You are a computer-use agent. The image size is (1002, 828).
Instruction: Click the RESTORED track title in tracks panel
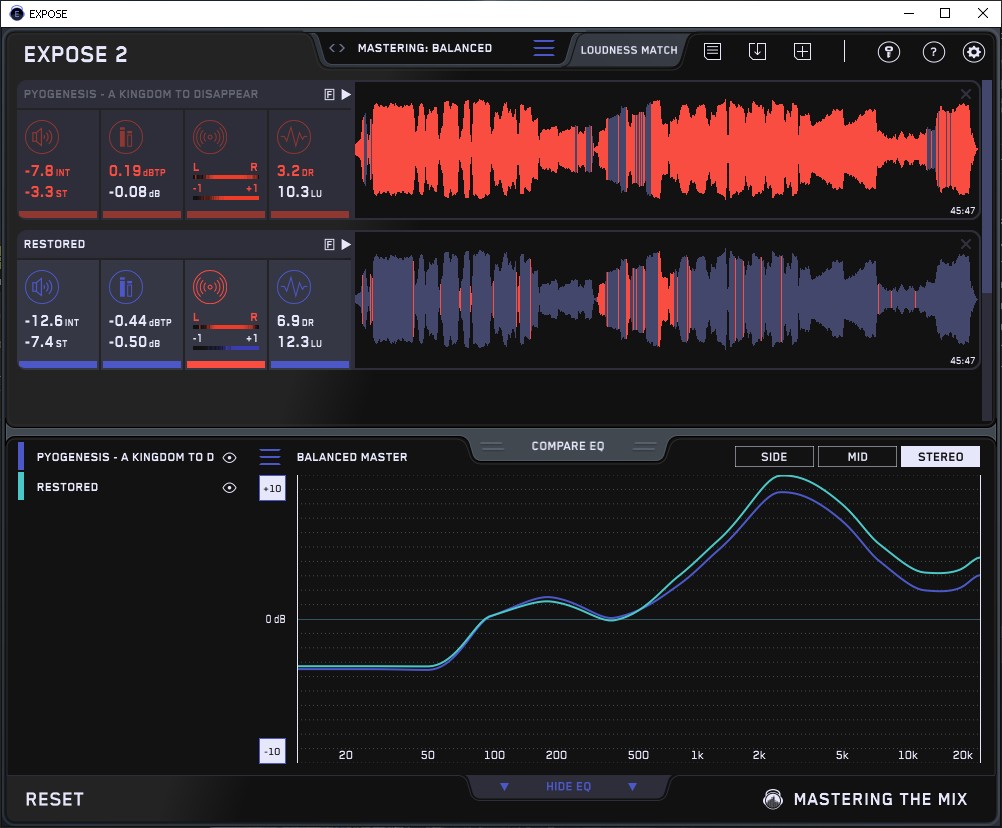click(x=54, y=244)
